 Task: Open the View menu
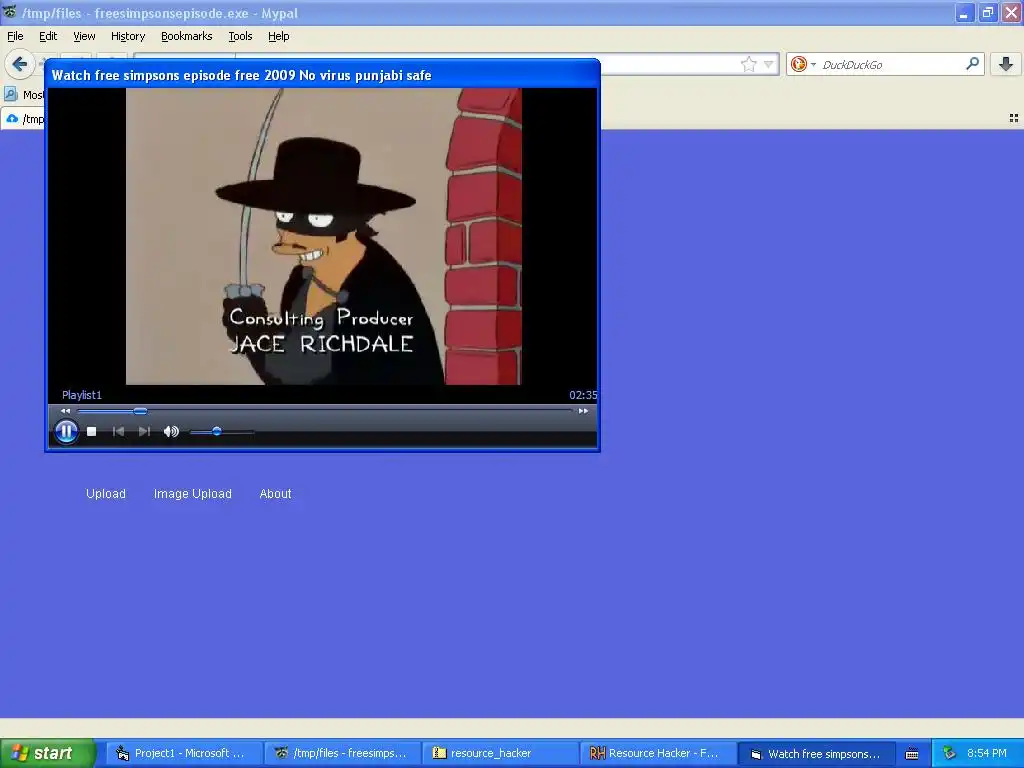pyautogui.click(x=84, y=37)
